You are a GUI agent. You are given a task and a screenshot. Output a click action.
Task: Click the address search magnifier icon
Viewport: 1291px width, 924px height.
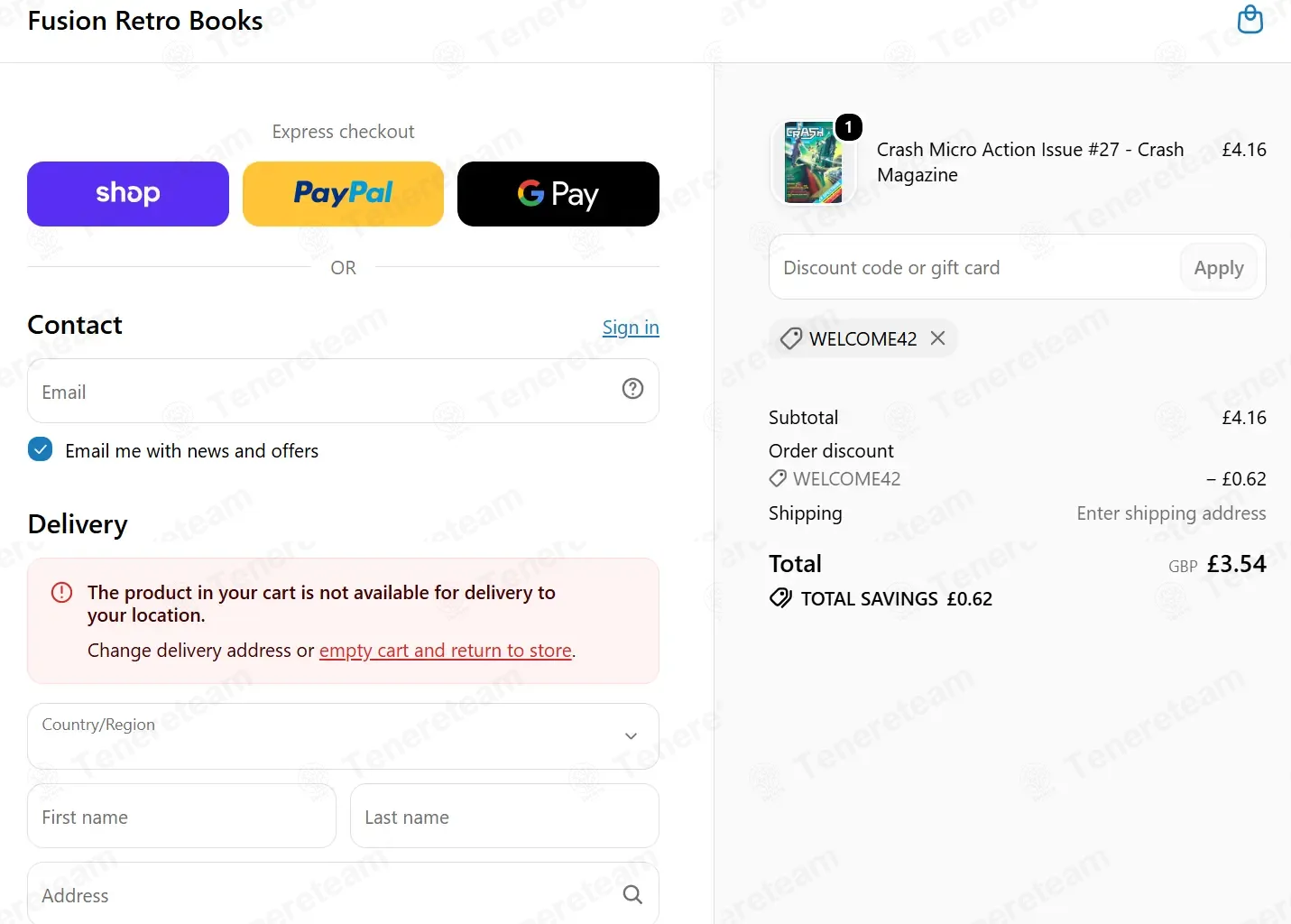(632, 894)
